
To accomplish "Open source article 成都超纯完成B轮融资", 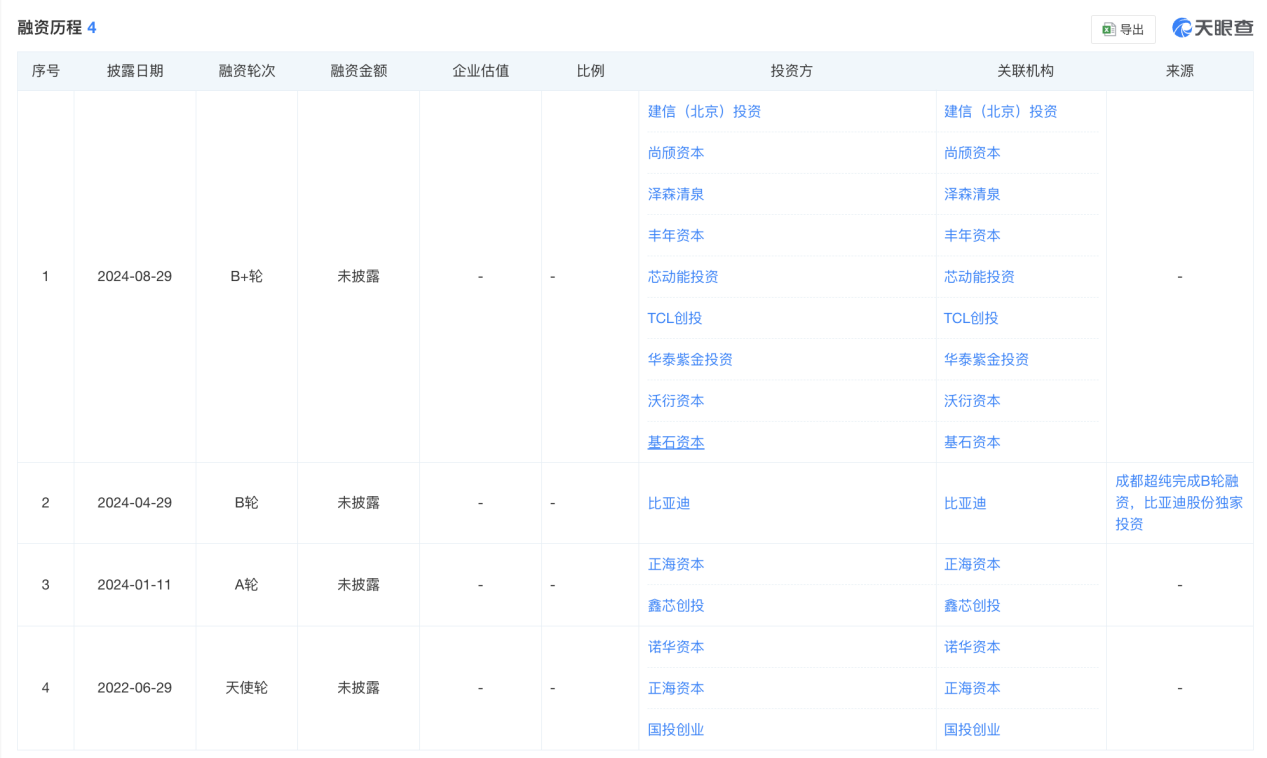I will (1179, 502).
